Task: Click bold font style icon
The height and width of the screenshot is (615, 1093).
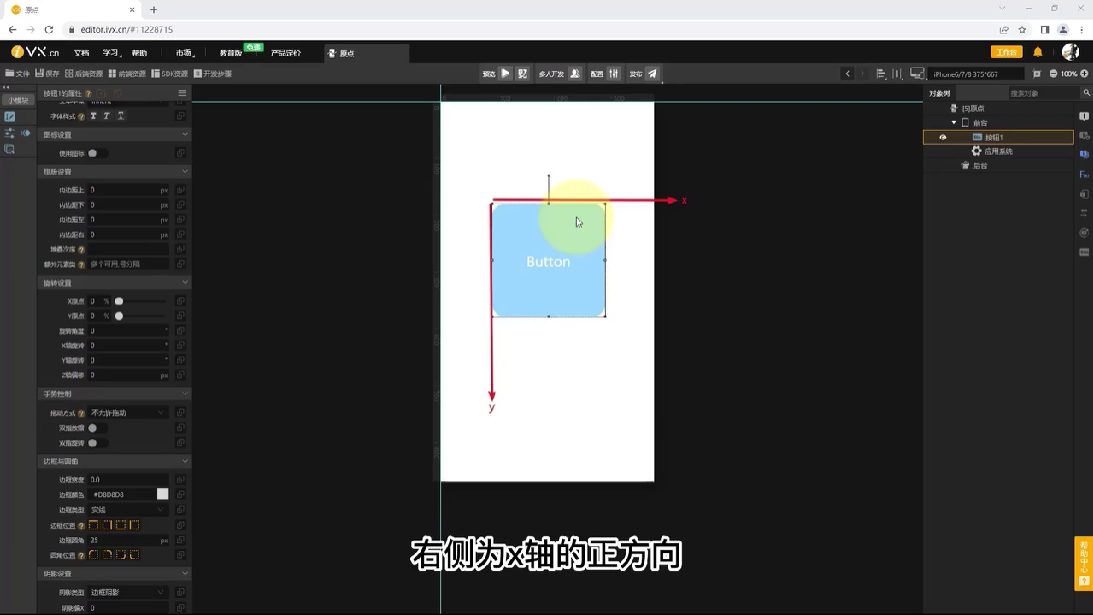Action: click(x=93, y=116)
